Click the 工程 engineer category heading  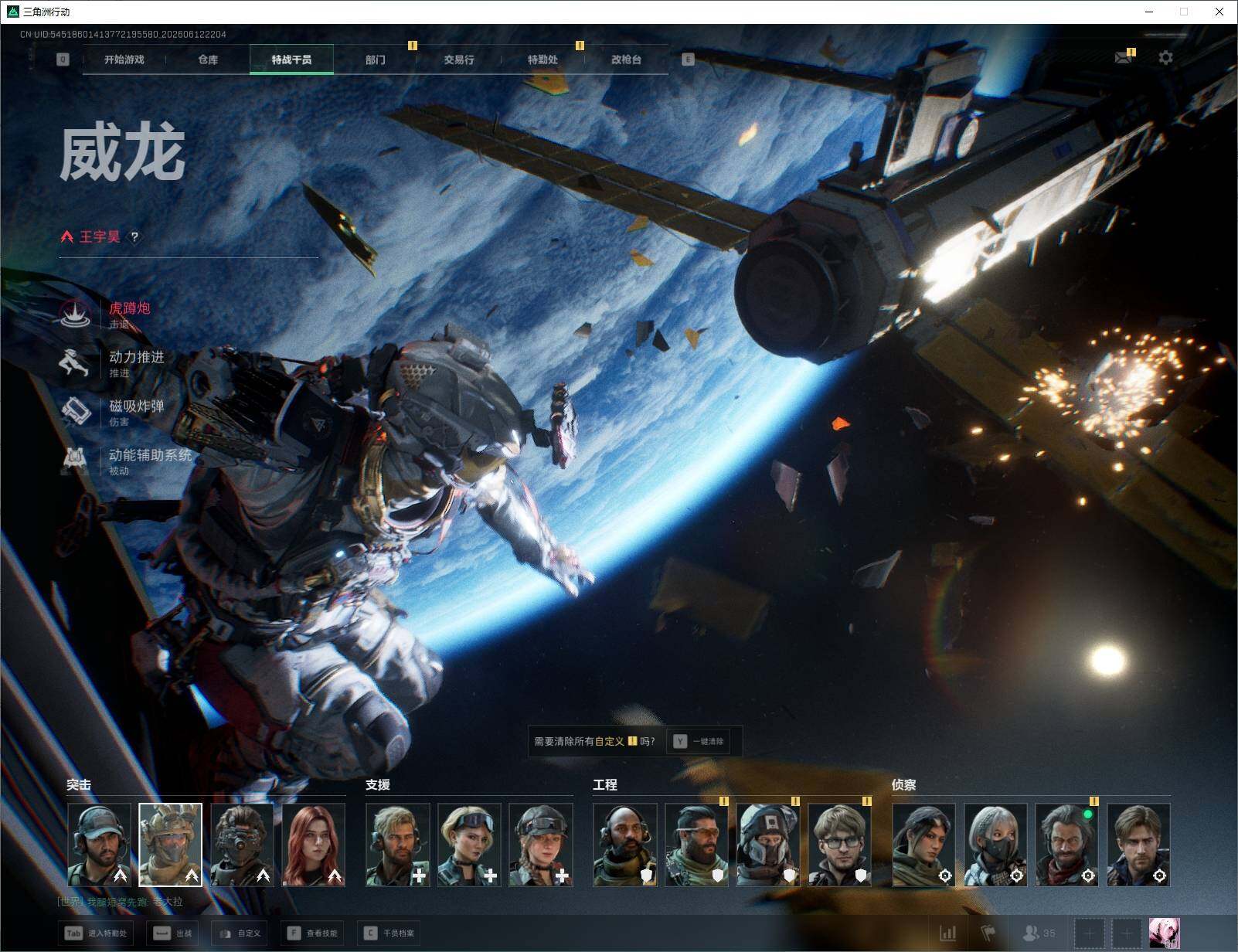pyautogui.click(x=605, y=785)
